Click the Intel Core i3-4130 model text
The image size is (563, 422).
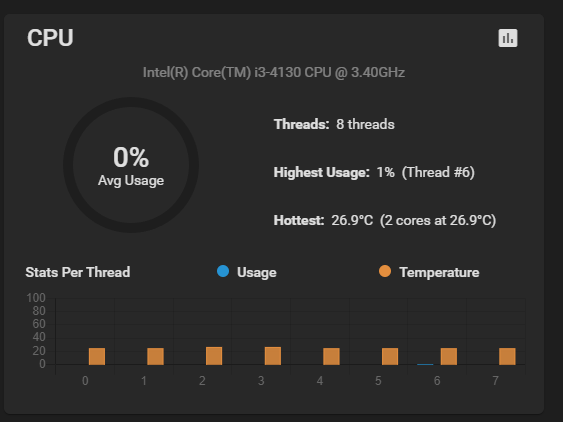274,73
